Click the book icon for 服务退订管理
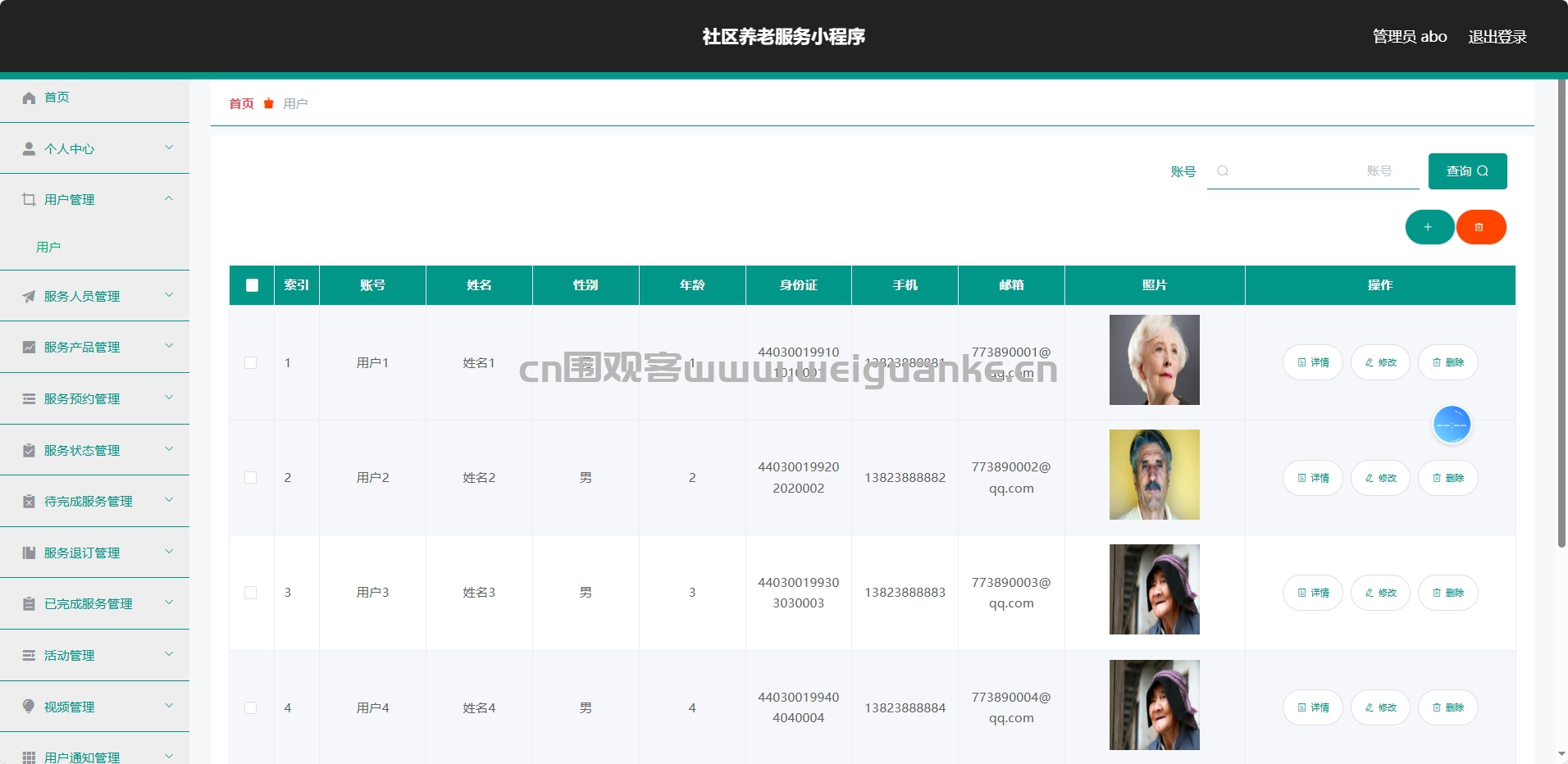 click(x=29, y=553)
